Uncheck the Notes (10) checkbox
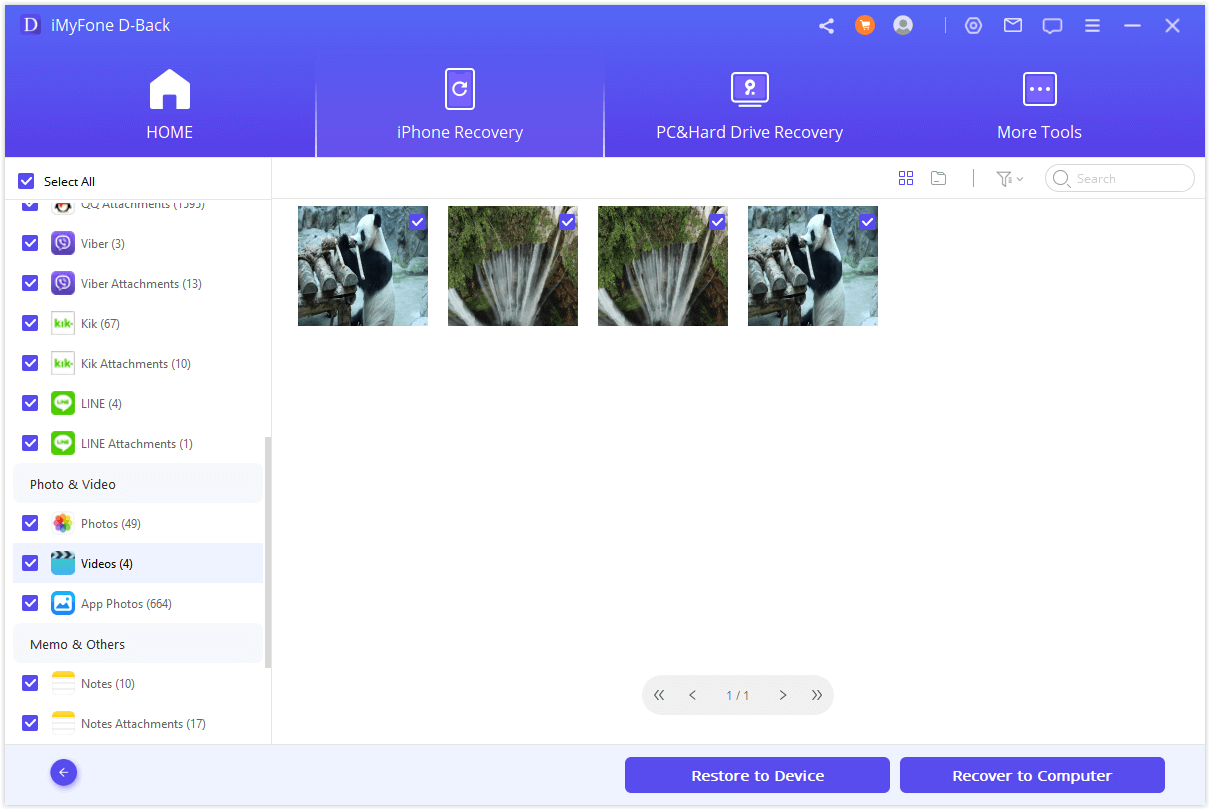 pyautogui.click(x=30, y=683)
